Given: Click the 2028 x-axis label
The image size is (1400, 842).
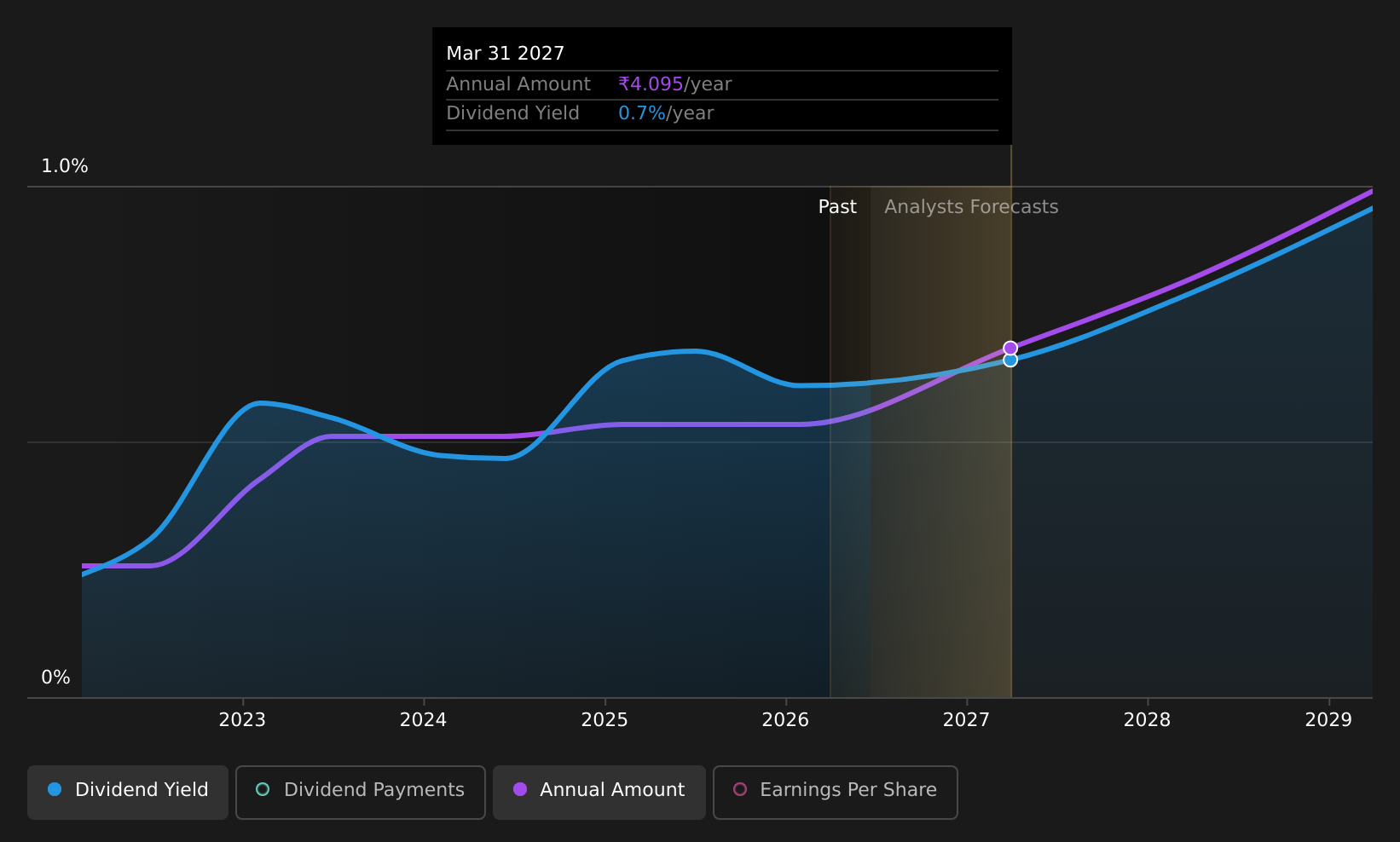Looking at the screenshot, I should pyautogui.click(x=1148, y=720).
